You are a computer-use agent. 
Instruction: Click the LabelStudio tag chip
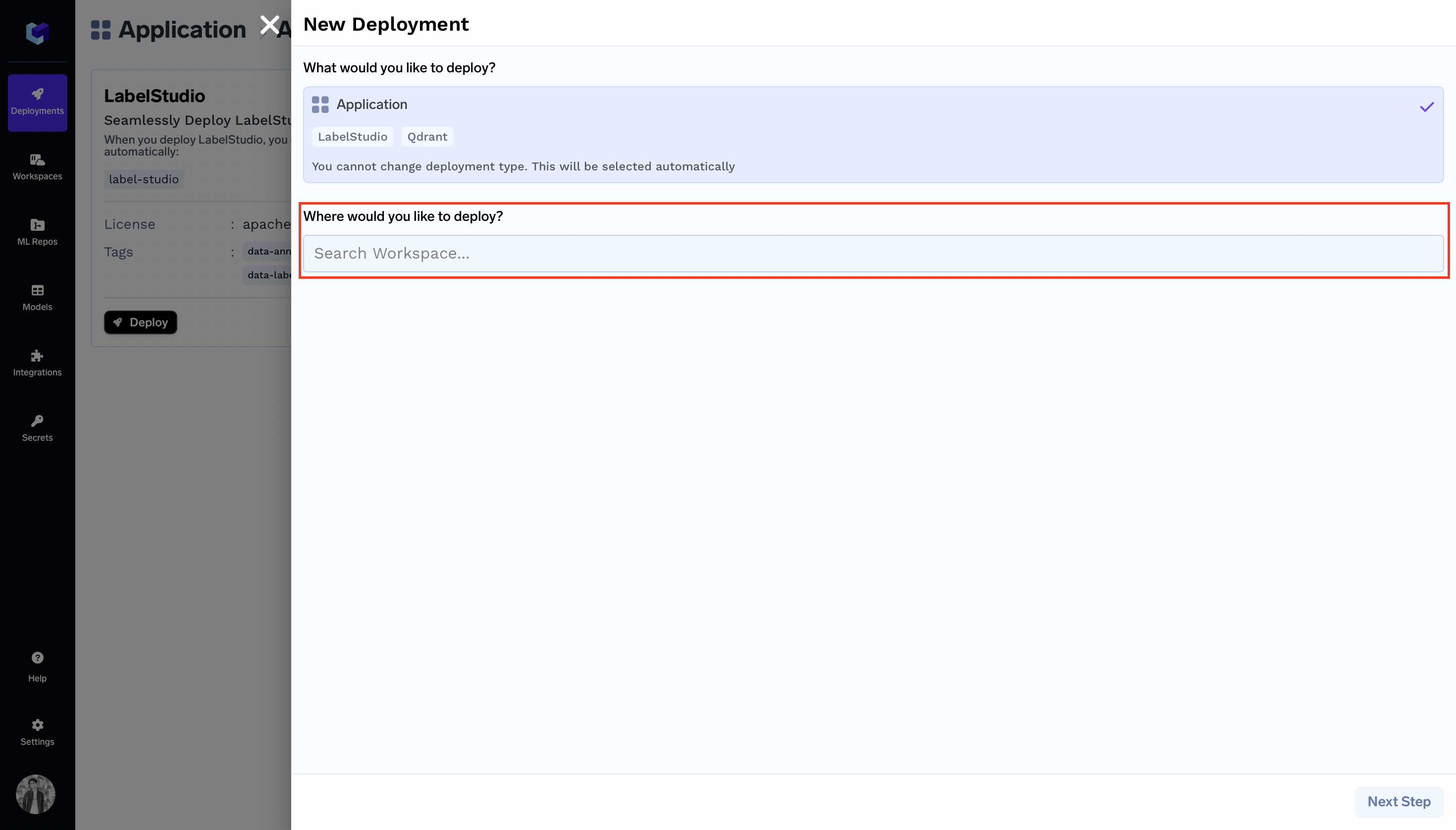(x=352, y=137)
